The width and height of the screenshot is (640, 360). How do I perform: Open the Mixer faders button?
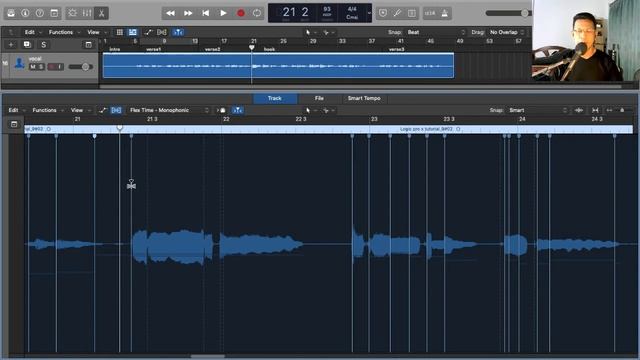(87, 13)
